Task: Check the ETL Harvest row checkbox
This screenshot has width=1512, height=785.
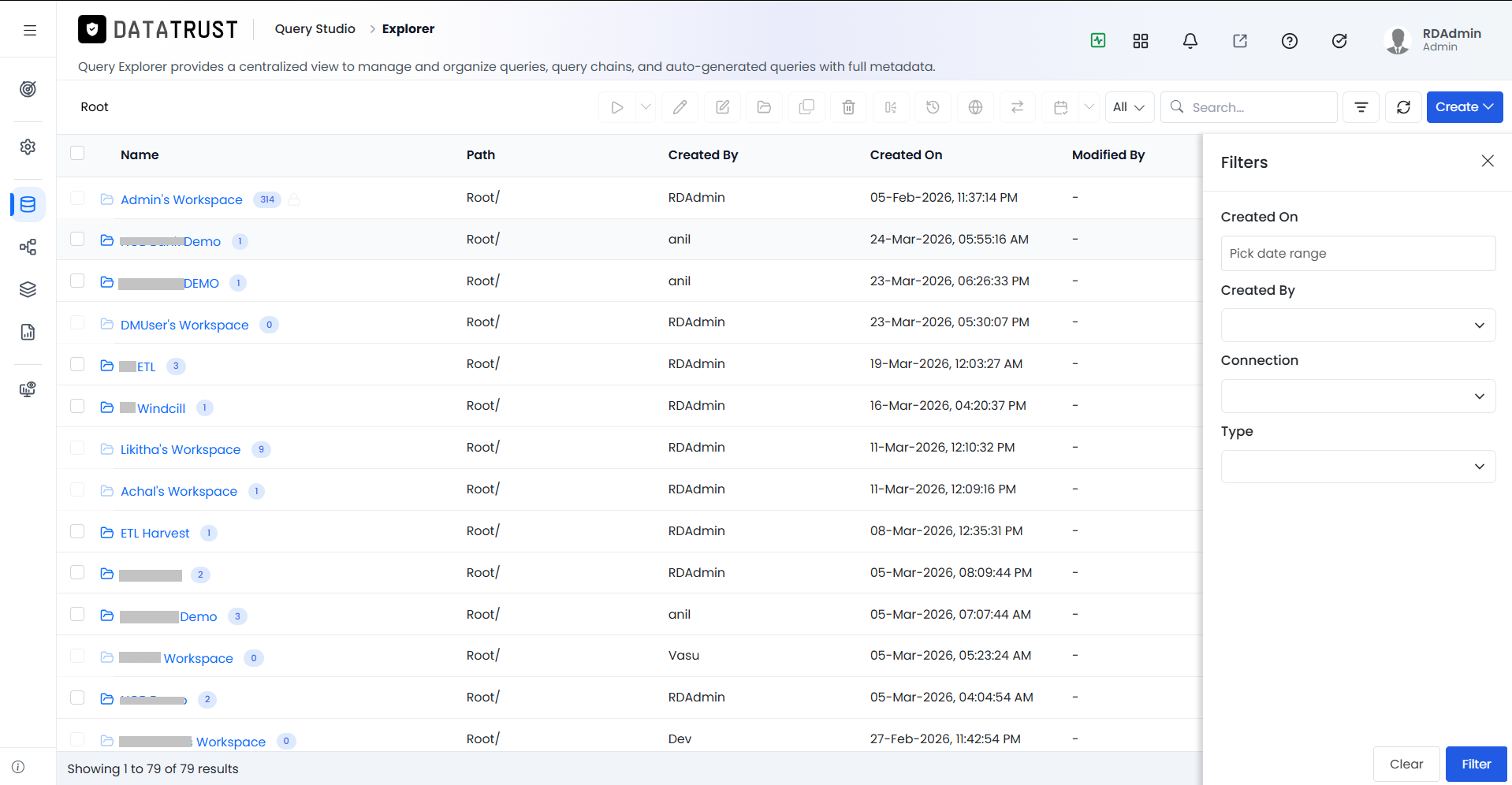Action: pos(77,531)
